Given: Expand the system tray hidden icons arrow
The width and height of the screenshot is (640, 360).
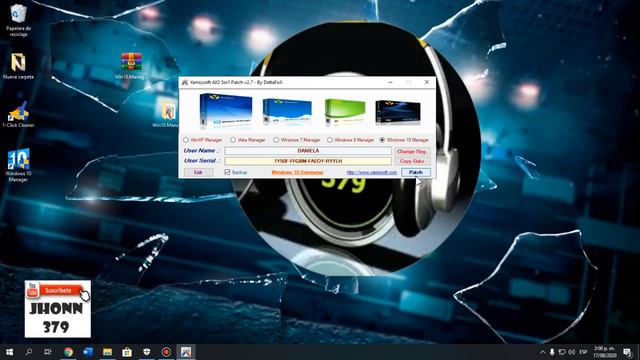Looking at the screenshot, I should (x=542, y=352).
